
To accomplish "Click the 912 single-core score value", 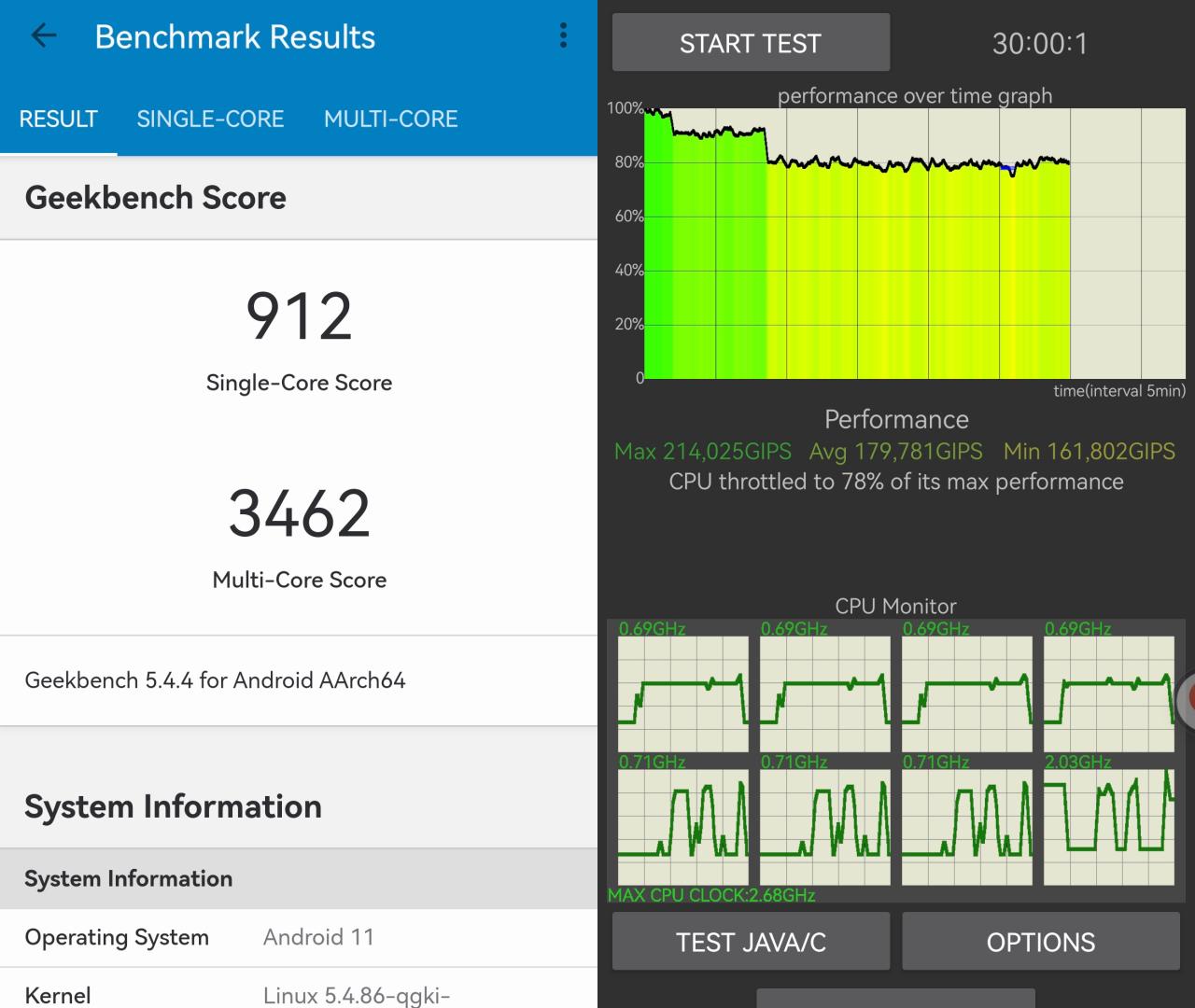I will pyautogui.click(x=299, y=316).
